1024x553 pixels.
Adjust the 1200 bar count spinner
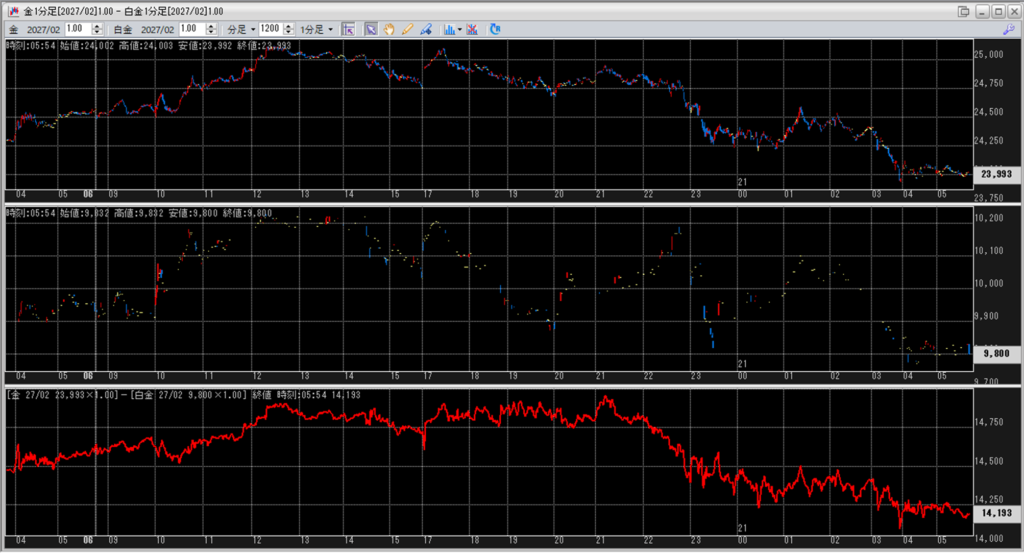tap(289, 29)
